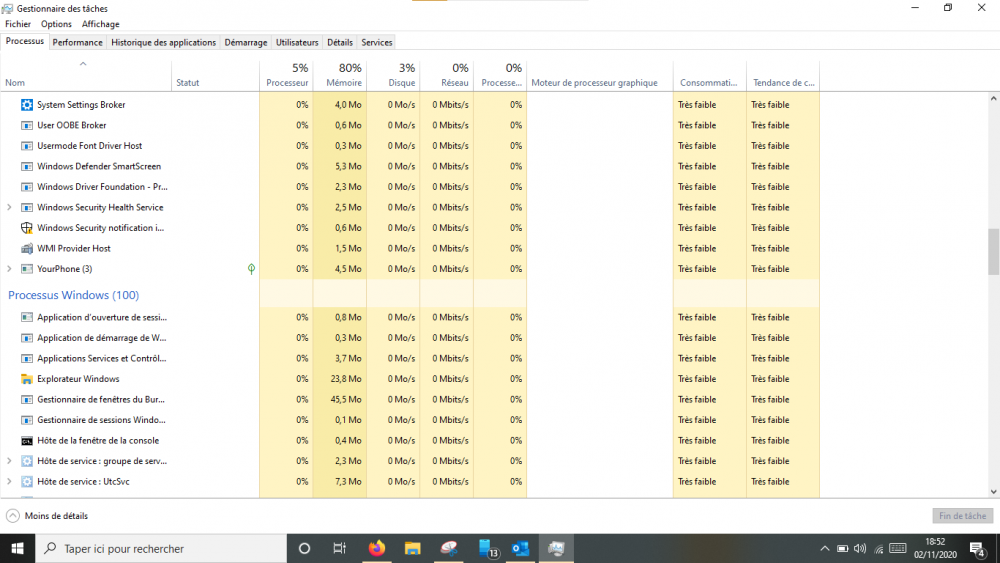Open the Fichier menu

tap(18, 24)
